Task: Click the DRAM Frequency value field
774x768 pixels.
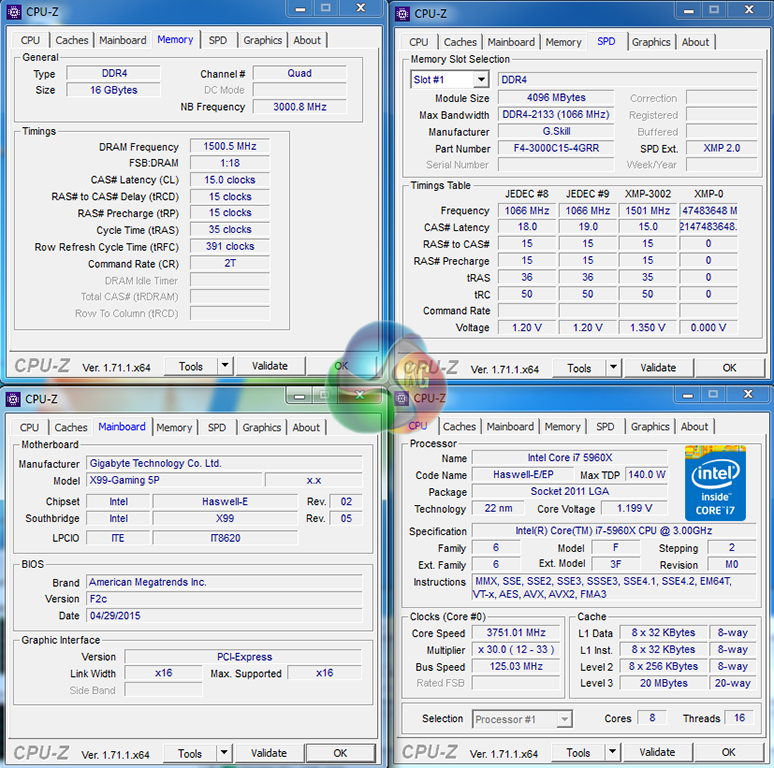Action: pyautogui.click(x=229, y=147)
